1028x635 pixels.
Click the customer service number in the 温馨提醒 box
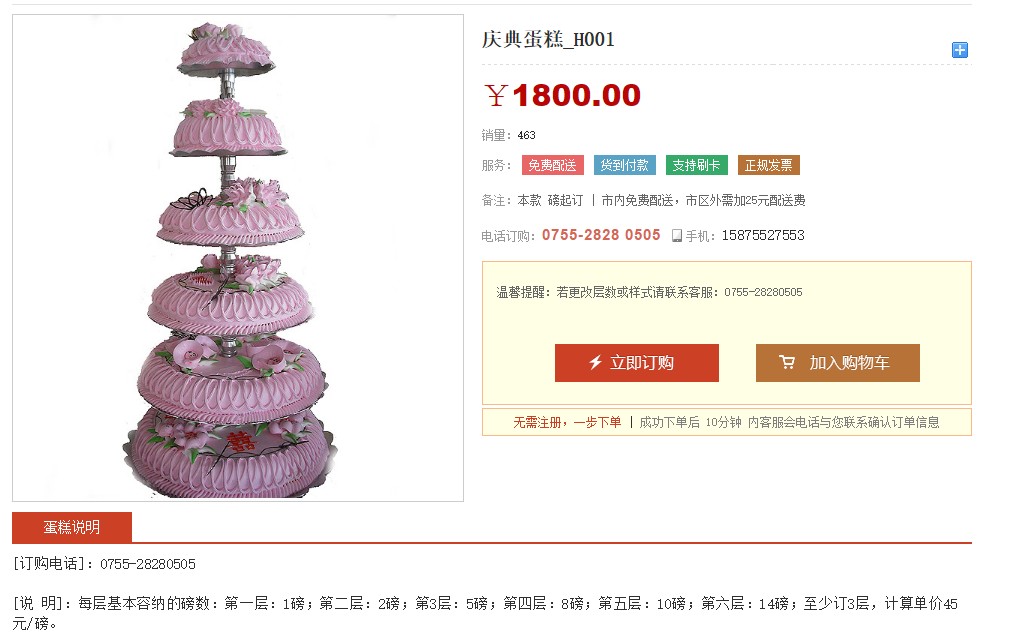click(763, 292)
